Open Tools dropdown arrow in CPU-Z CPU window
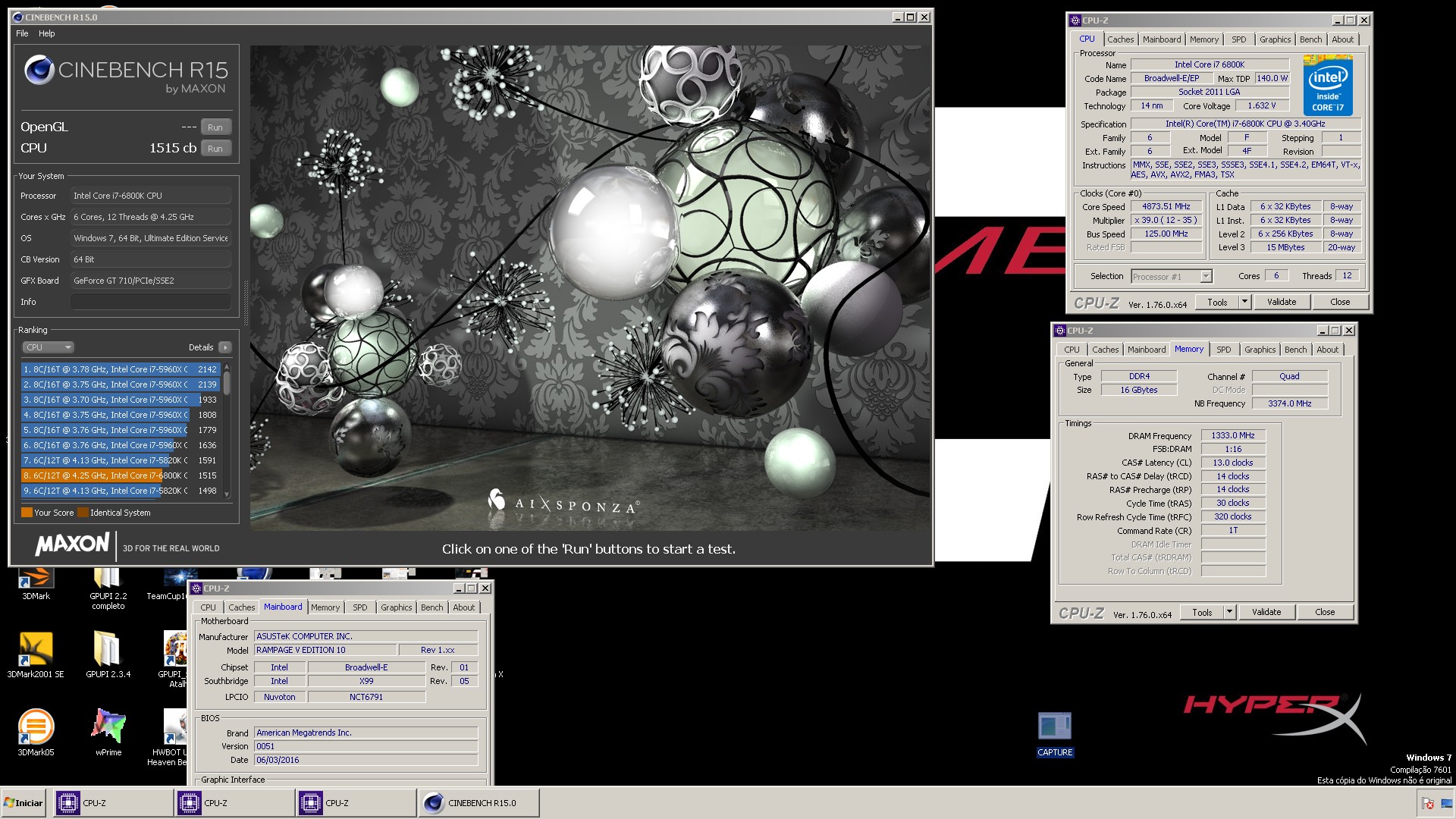 pyautogui.click(x=1244, y=302)
